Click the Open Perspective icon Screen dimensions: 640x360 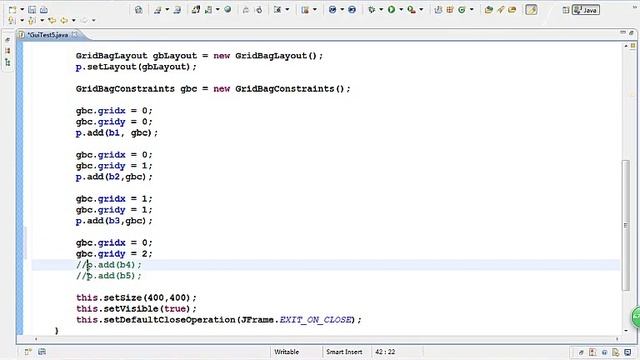[x=566, y=10]
